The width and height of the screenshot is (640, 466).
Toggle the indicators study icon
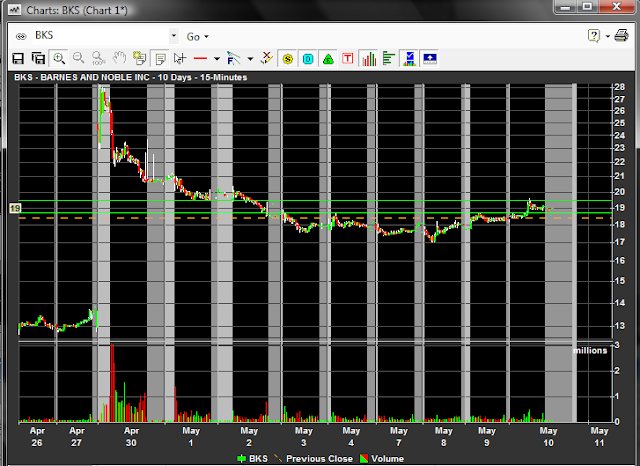409,59
